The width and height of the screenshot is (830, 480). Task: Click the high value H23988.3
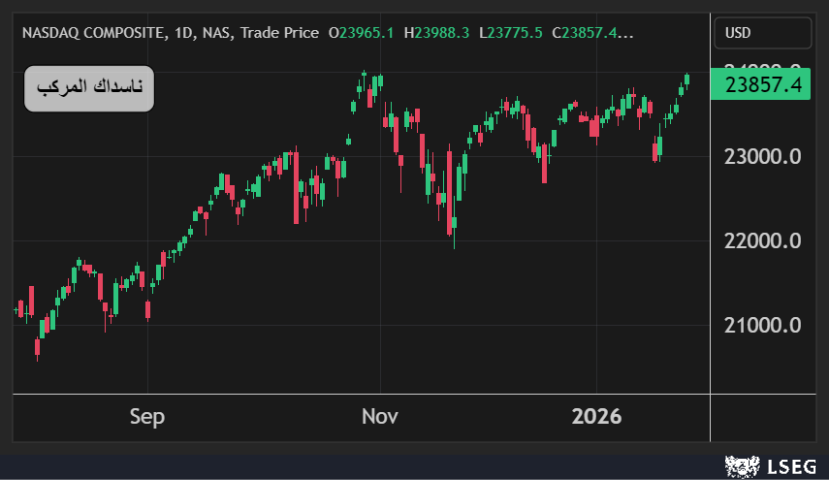[437, 33]
